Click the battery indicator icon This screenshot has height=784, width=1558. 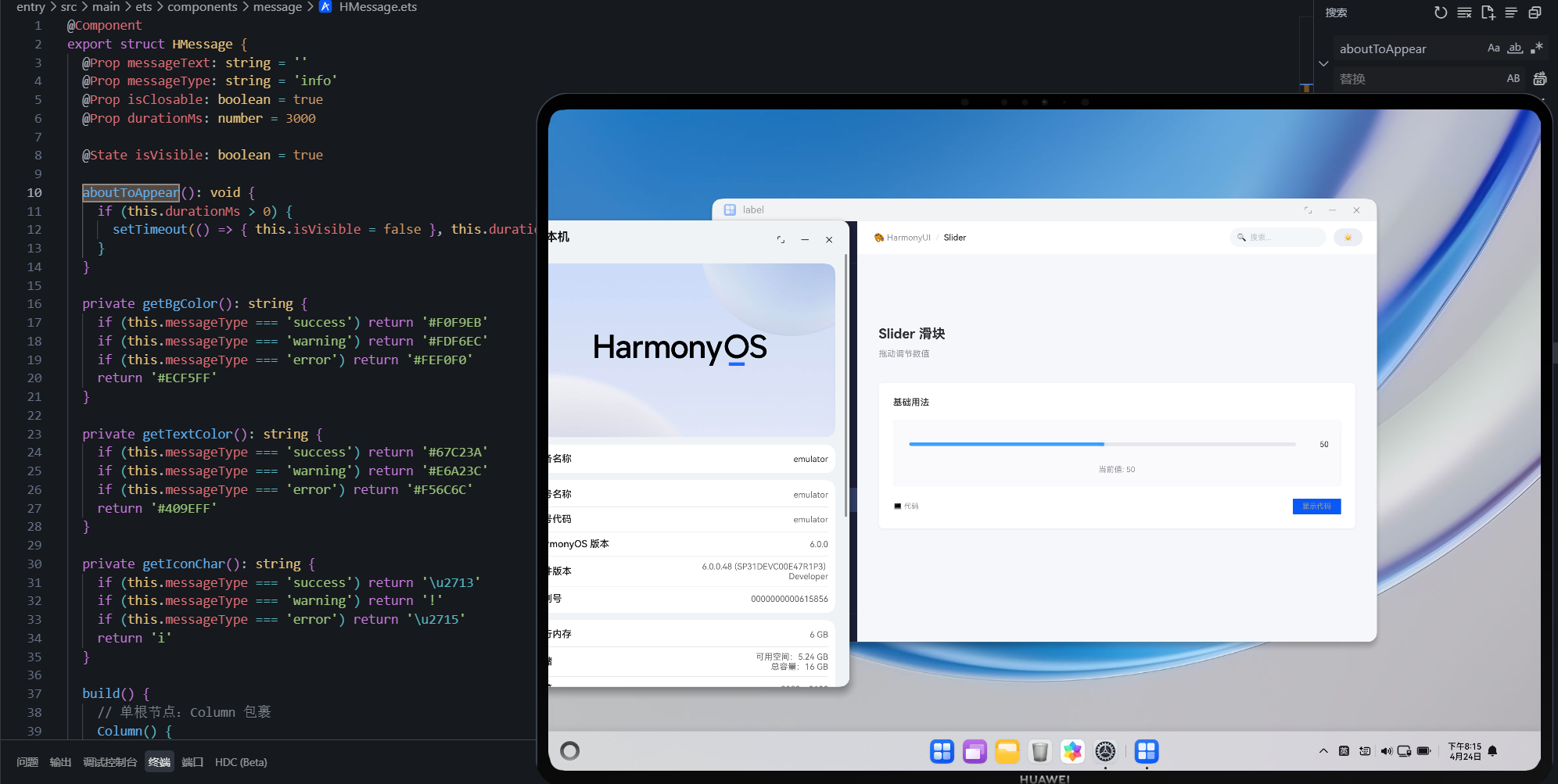pyautogui.click(x=1424, y=751)
